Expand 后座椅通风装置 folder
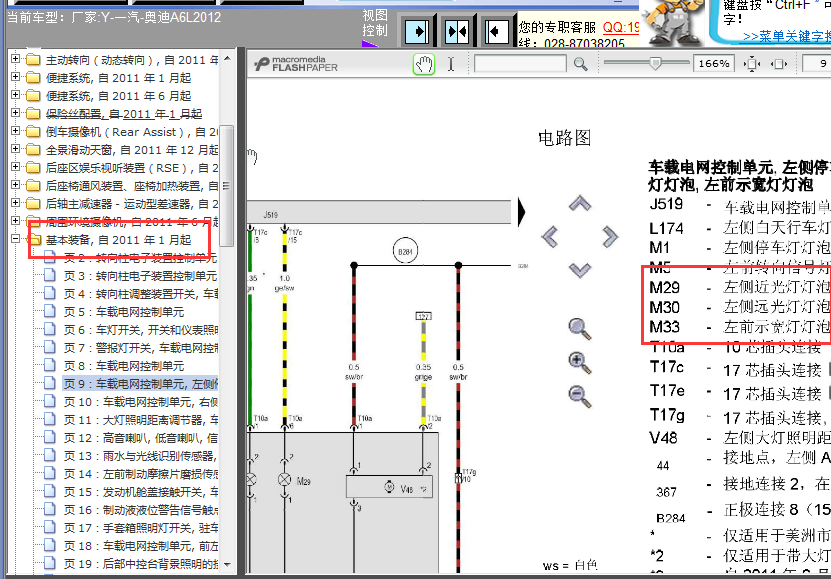 pyautogui.click(x=15, y=185)
